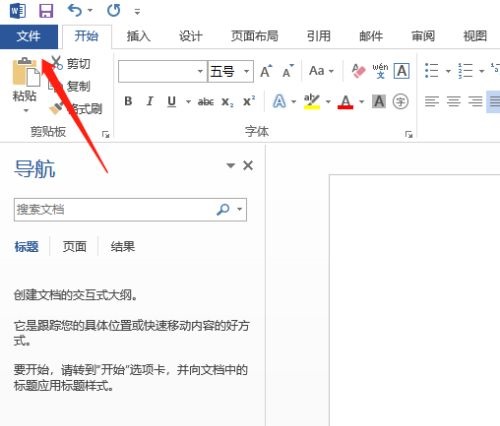
Task: Click the text effects A icon
Action: pos(279,101)
